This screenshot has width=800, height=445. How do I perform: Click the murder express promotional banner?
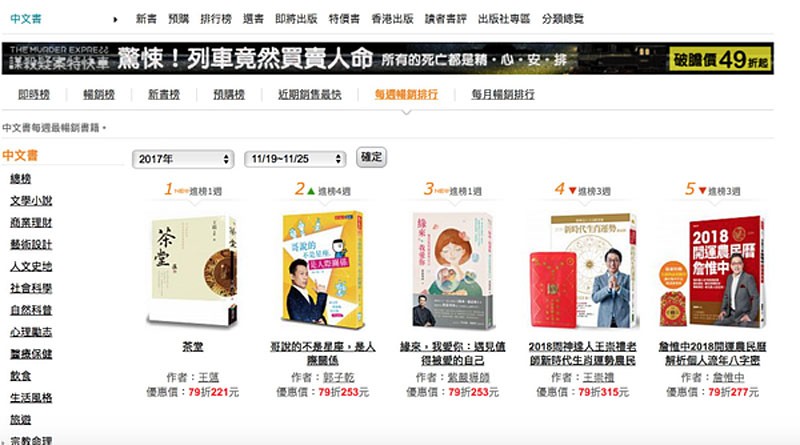coord(388,59)
